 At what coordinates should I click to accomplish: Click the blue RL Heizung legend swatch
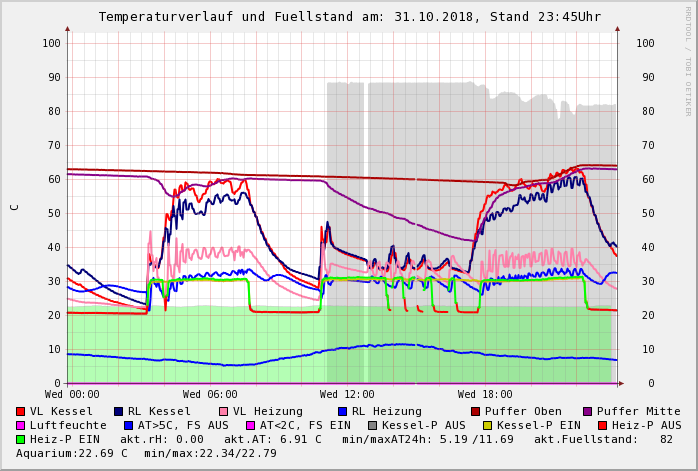pos(342,412)
